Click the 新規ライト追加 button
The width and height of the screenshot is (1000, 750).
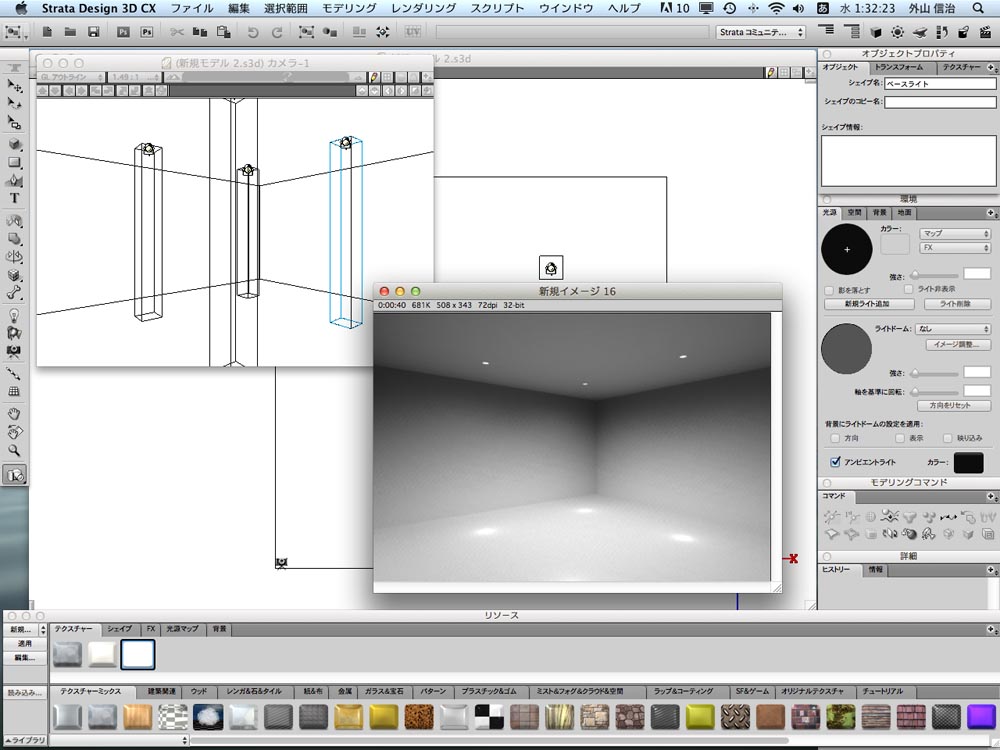[x=866, y=304]
